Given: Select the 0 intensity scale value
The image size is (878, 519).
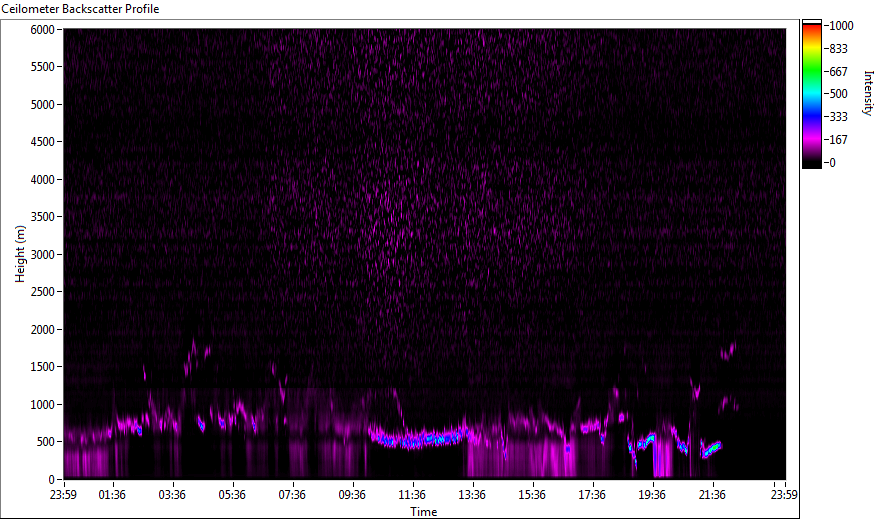Looking at the screenshot, I should tap(833, 163).
